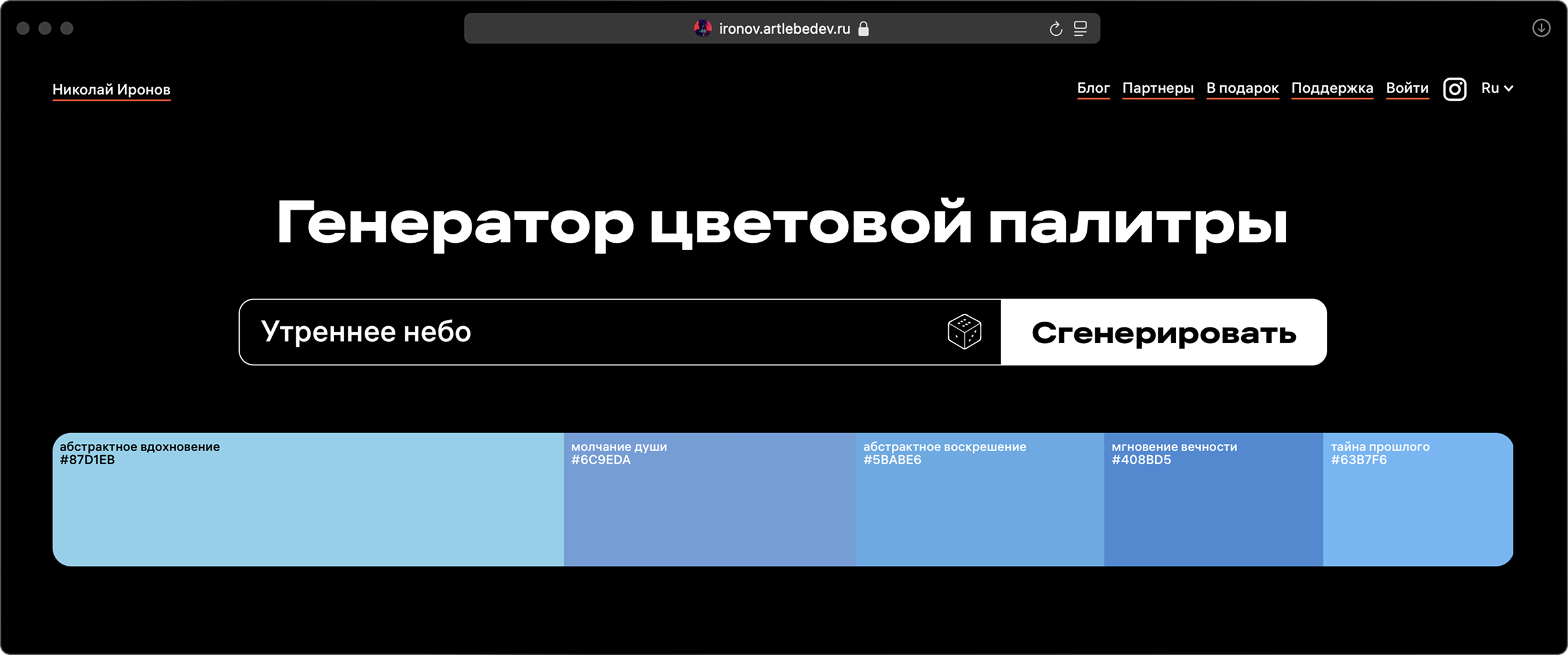This screenshot has width=1568, height=655.
Task: Open the В подарок link
Action: (x=1242, y=89)
